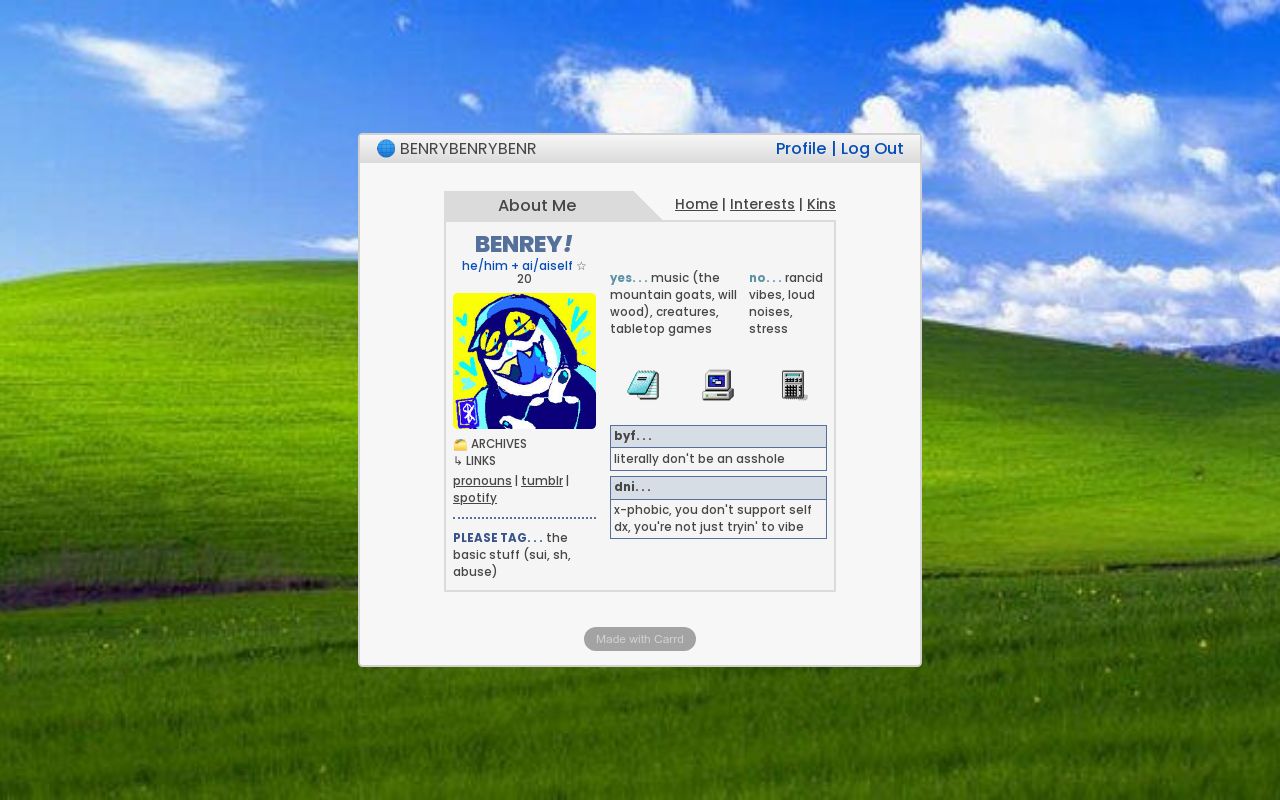Select the About Me tab
Image resolution: width=1280 pixels, height=800 pixels.
pyautogui.click(x=537, y=206)
